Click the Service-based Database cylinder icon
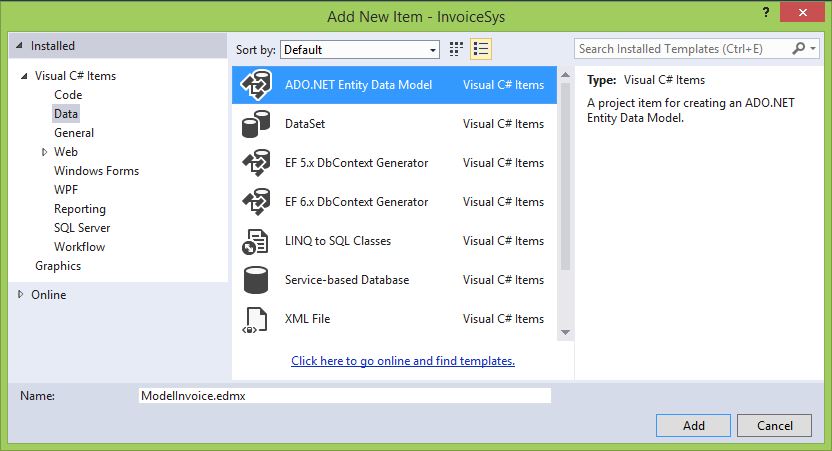The width and height of the screenshot is (832, 451). 256,280
